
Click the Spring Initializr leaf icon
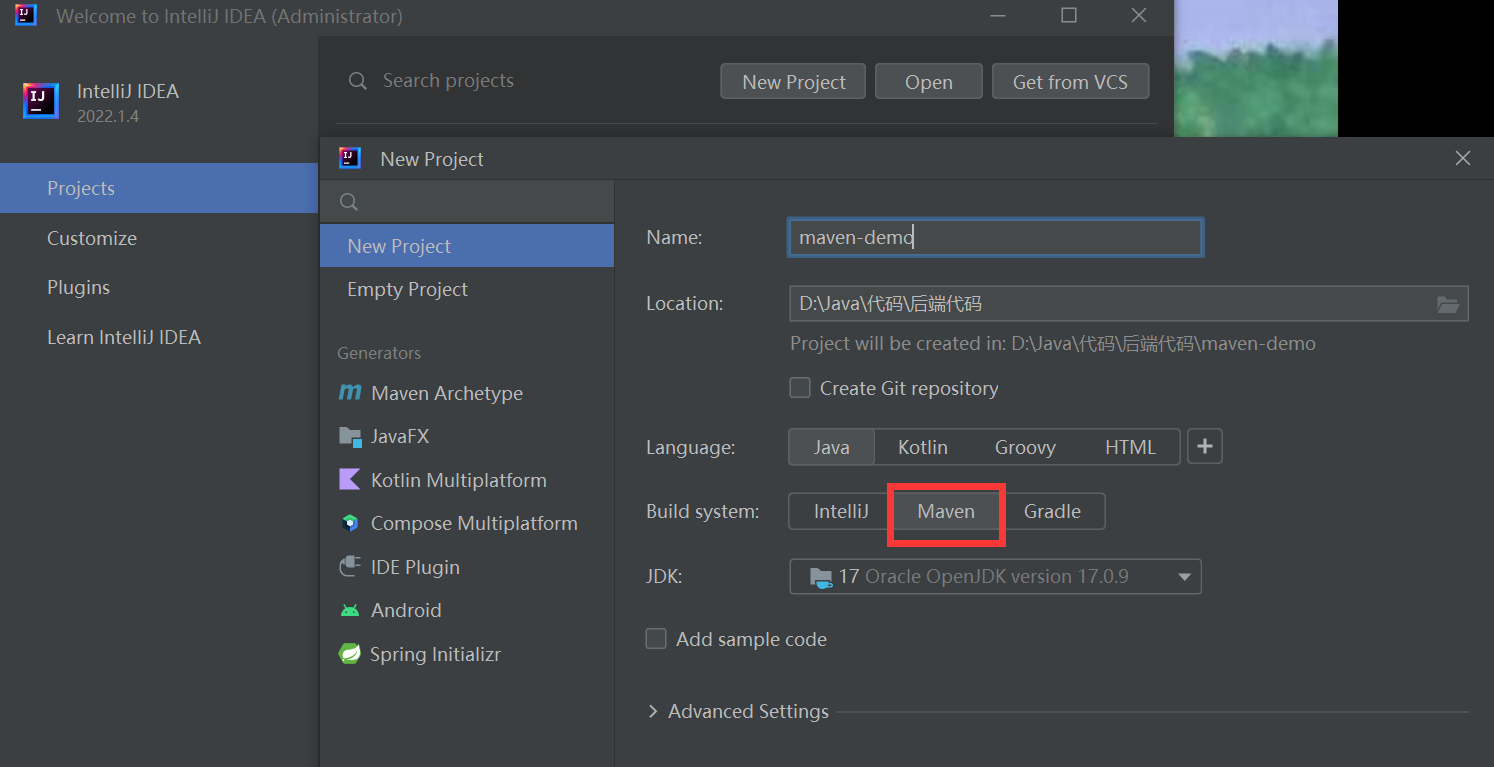(x=350, y=654)
